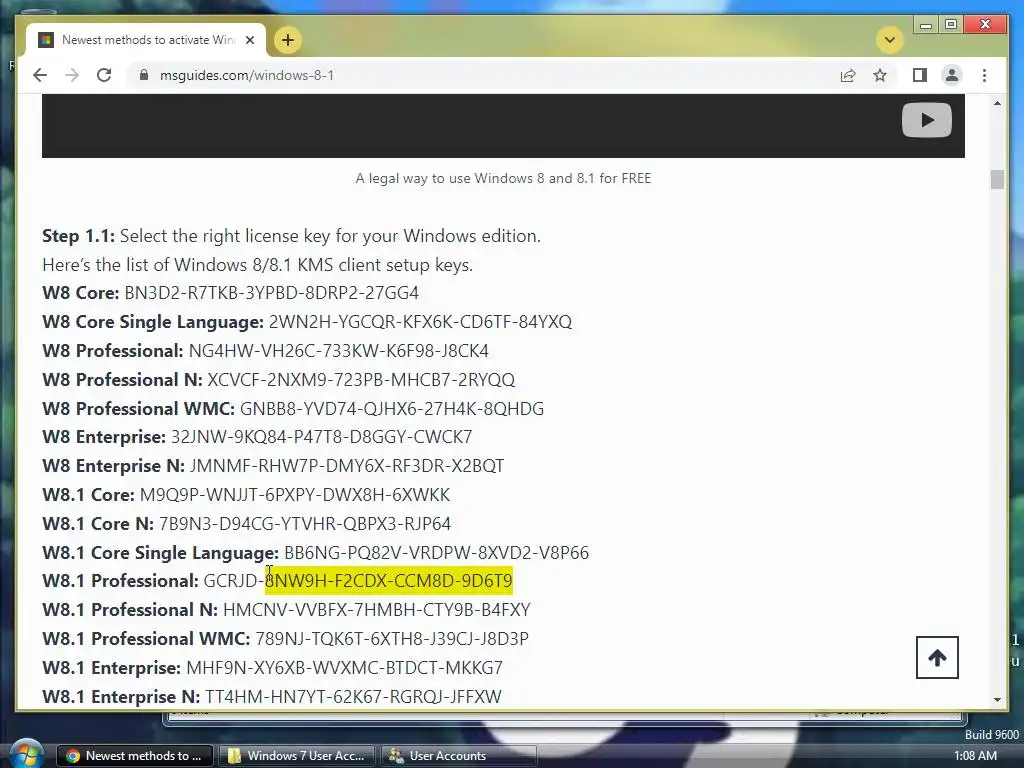Switch to Chrome taskbar button
Viewport: 1024px width, 768px height.
pos(135,756)
